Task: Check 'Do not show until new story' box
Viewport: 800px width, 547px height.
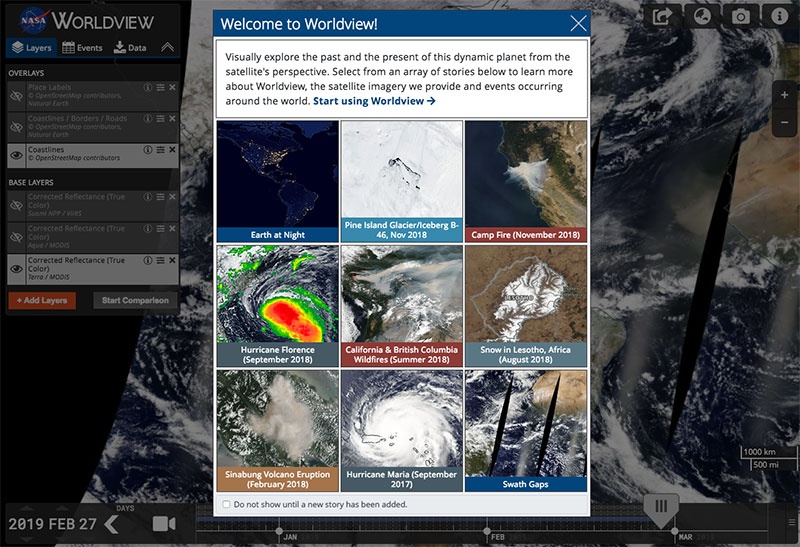Action: point(226,504)
